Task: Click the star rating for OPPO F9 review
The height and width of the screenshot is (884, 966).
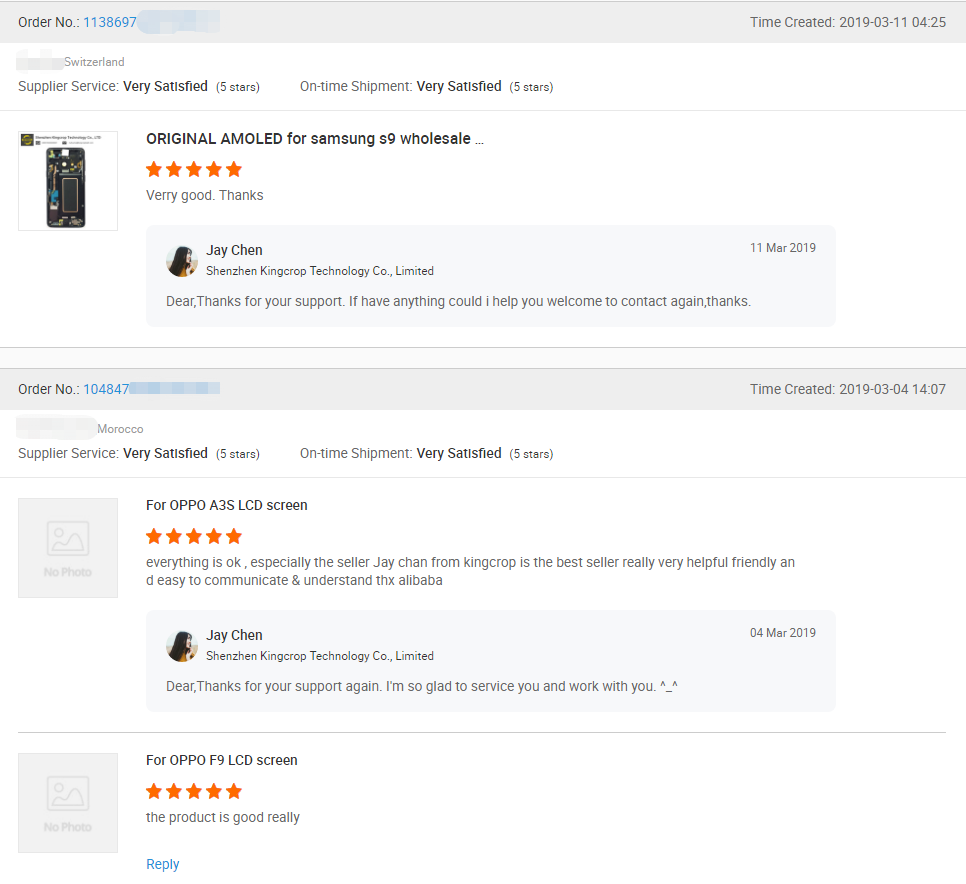Action: (x=194, y=791)
